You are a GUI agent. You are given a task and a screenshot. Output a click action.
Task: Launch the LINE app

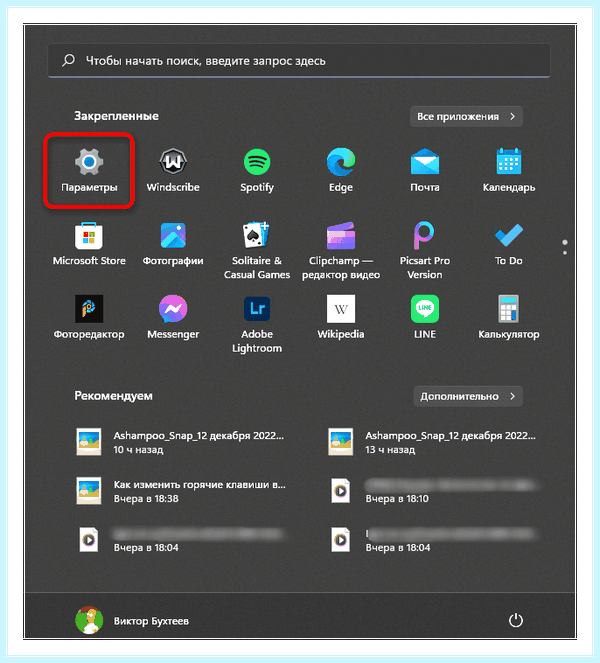(x=425, y=317)
